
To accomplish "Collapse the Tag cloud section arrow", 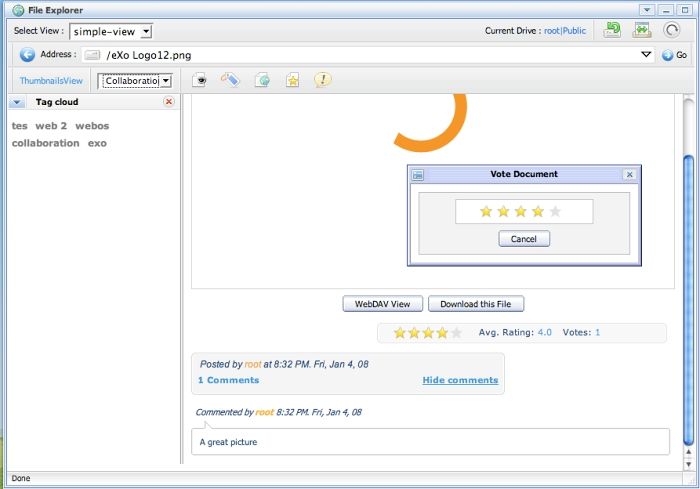I will 17,102.
